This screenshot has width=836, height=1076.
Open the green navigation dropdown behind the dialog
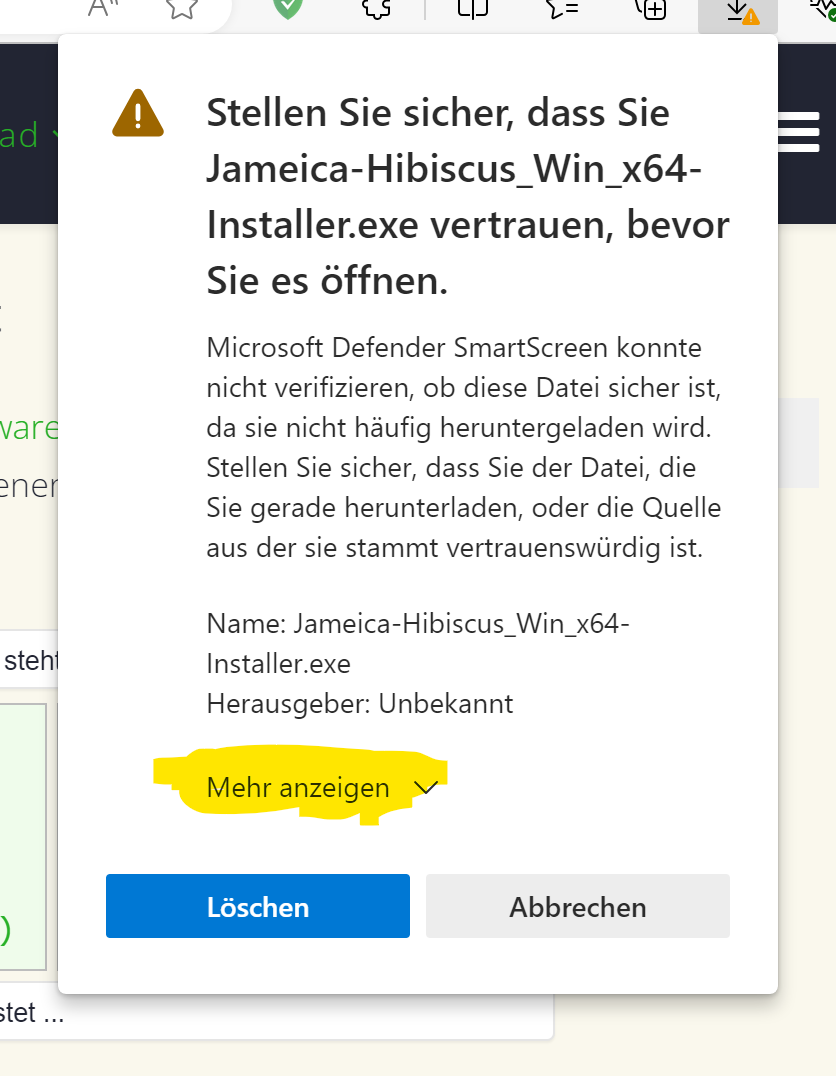point(28,135)
